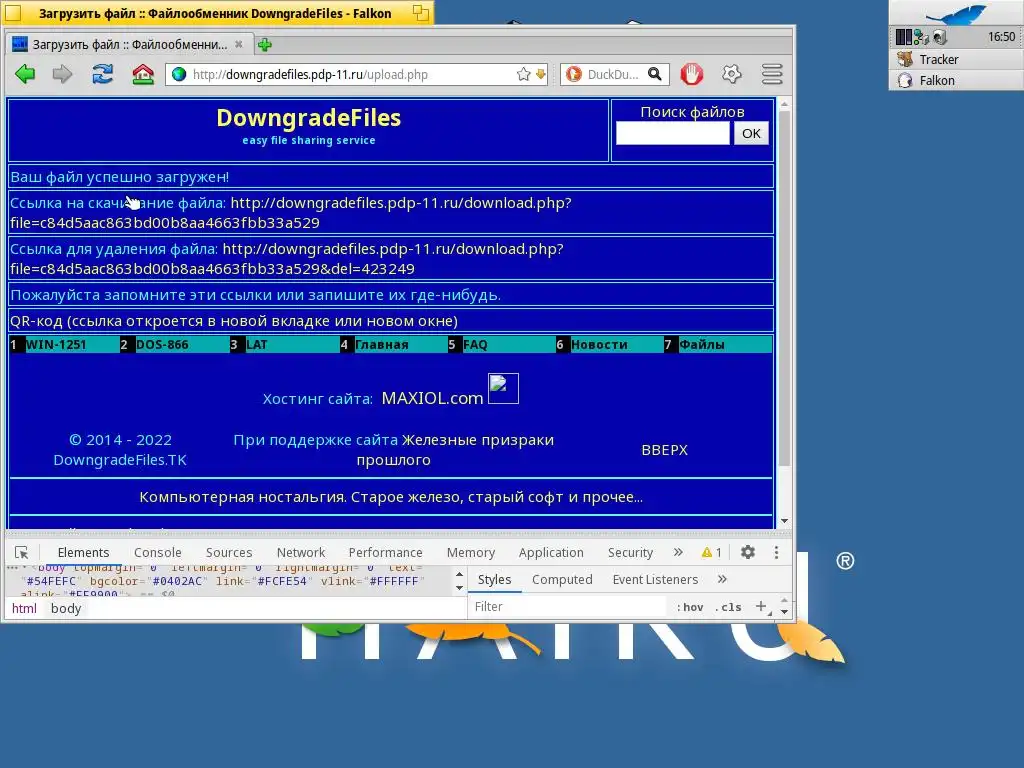Toggle the :hov element state panel
Screen dimensions: 1024x768
pyautogui.click(x=690, y=607)
